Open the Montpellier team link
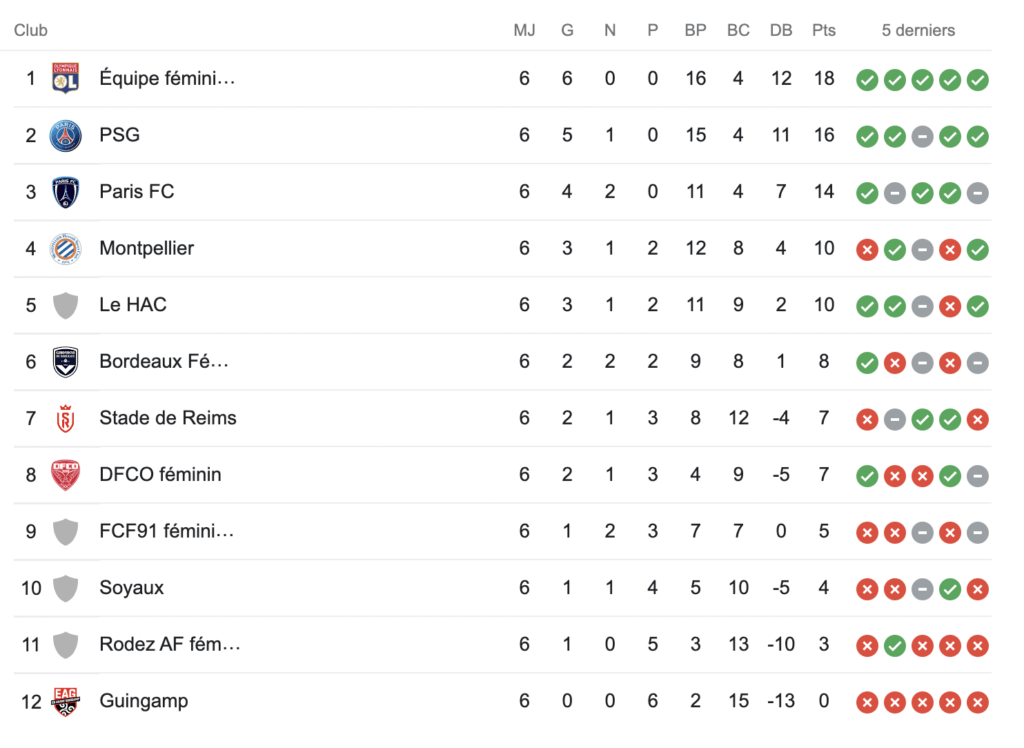 (146, 248)
